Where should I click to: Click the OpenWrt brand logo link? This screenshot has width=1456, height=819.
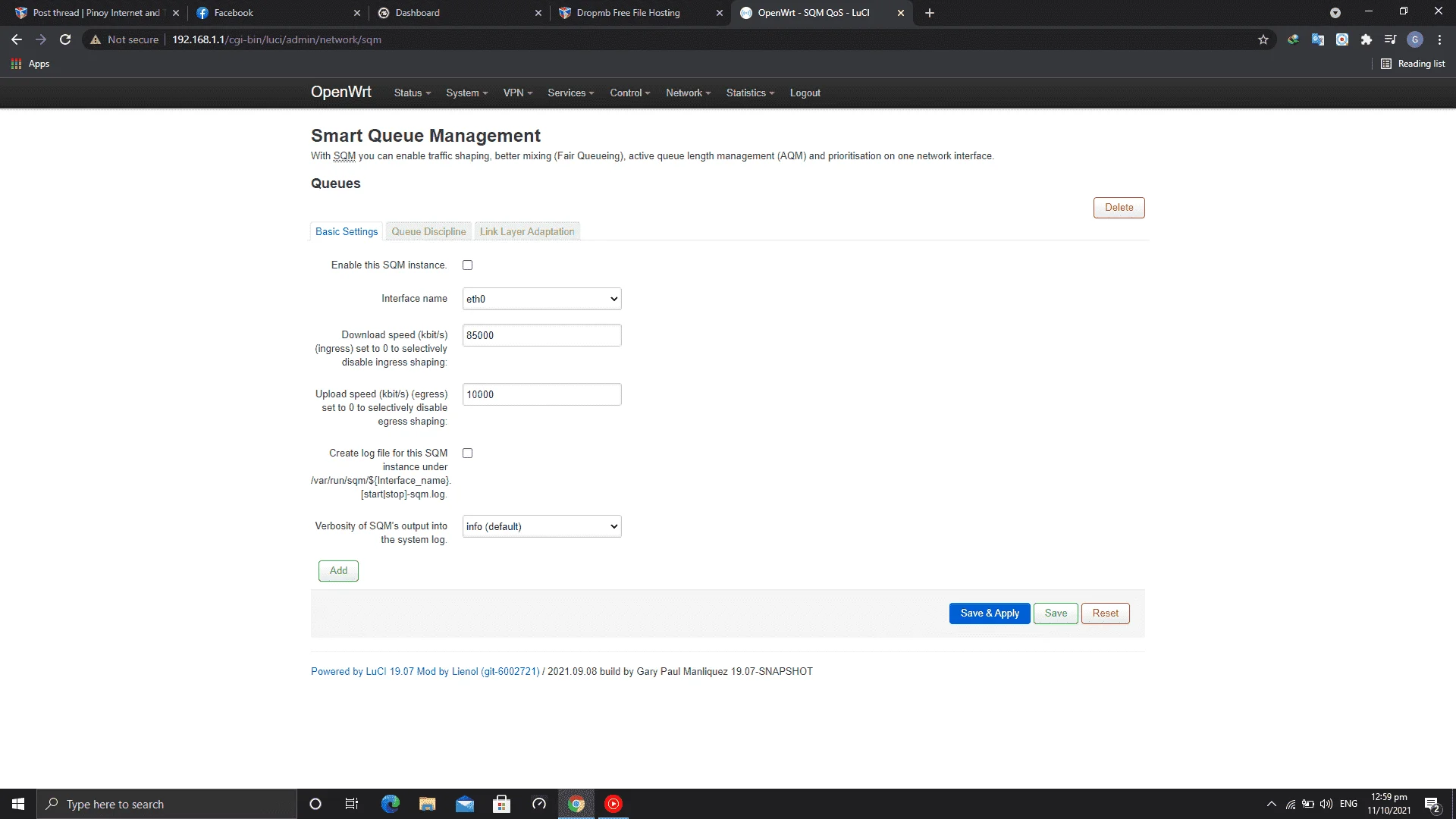tap(341, 92)
